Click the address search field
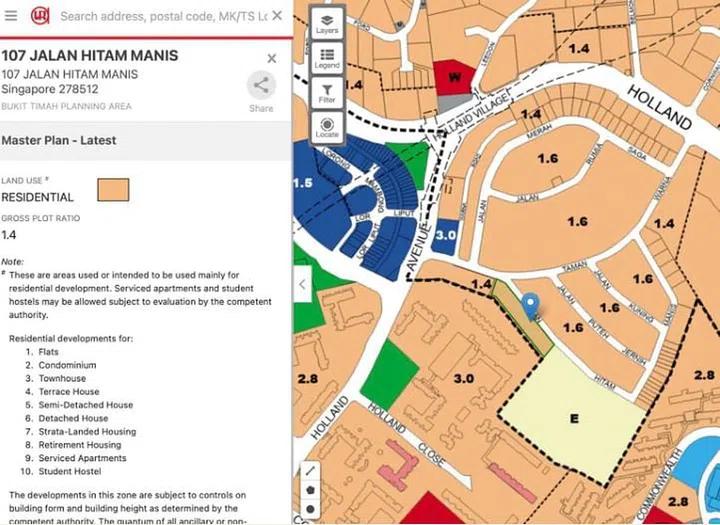 click(x=160, y=16)
